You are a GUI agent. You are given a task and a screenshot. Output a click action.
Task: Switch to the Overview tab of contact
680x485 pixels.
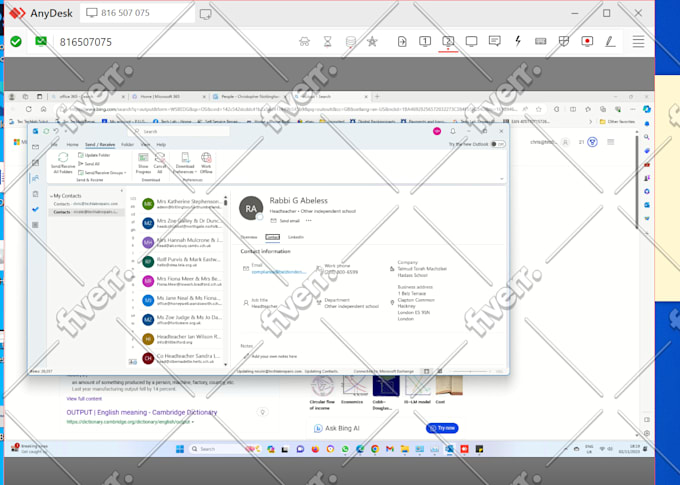[249, 237]
